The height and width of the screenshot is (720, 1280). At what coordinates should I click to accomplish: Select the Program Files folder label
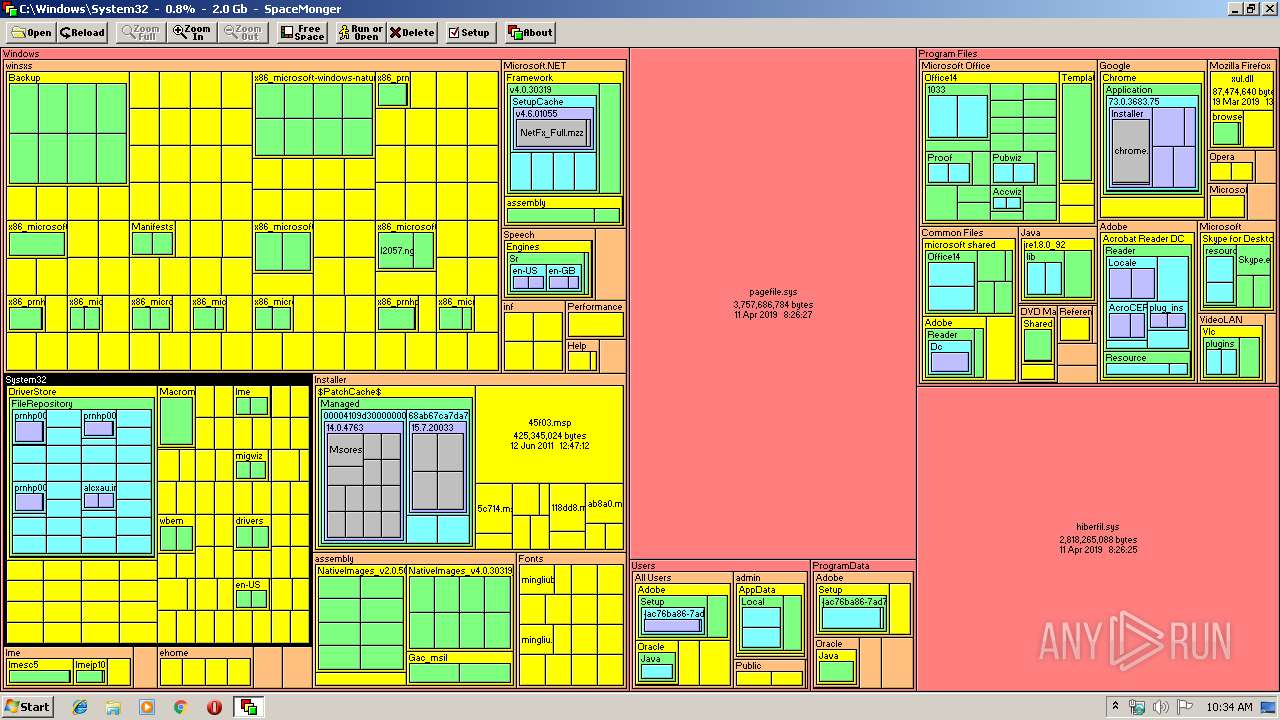coord(947,54)
